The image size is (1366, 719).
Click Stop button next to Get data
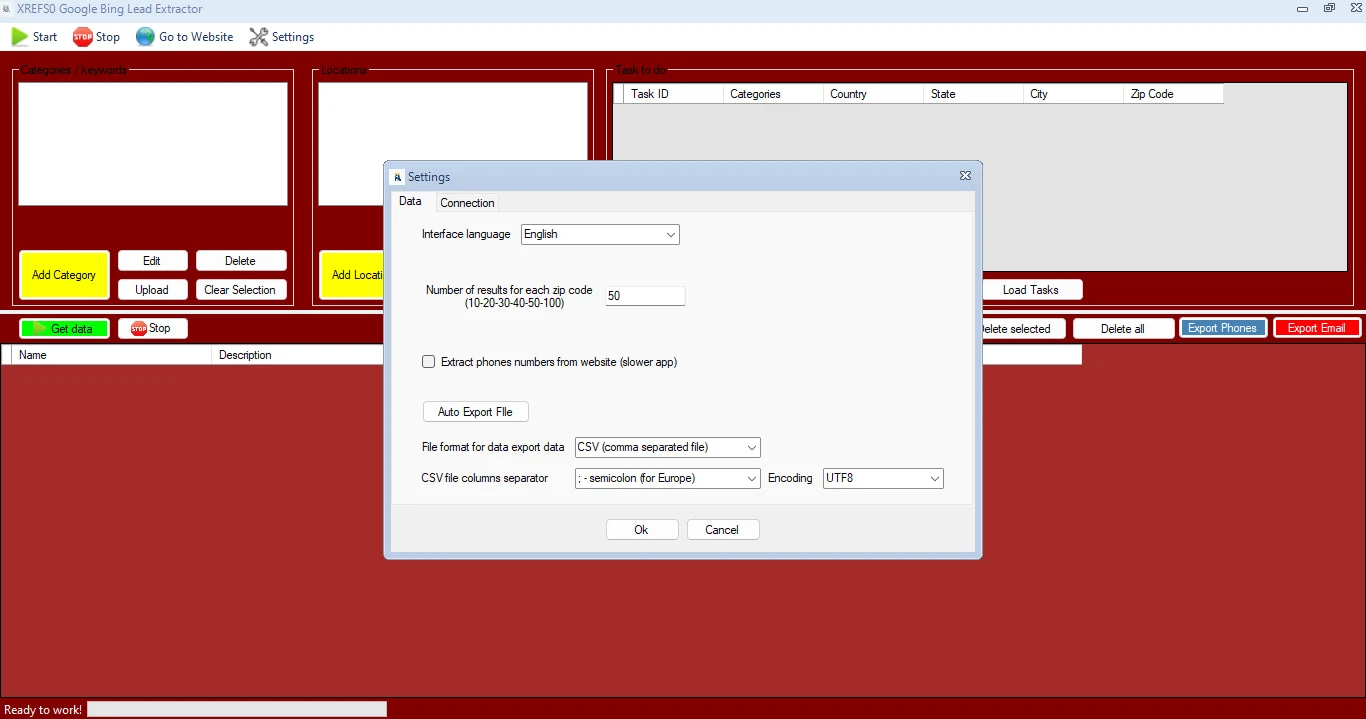click(152, 328)
